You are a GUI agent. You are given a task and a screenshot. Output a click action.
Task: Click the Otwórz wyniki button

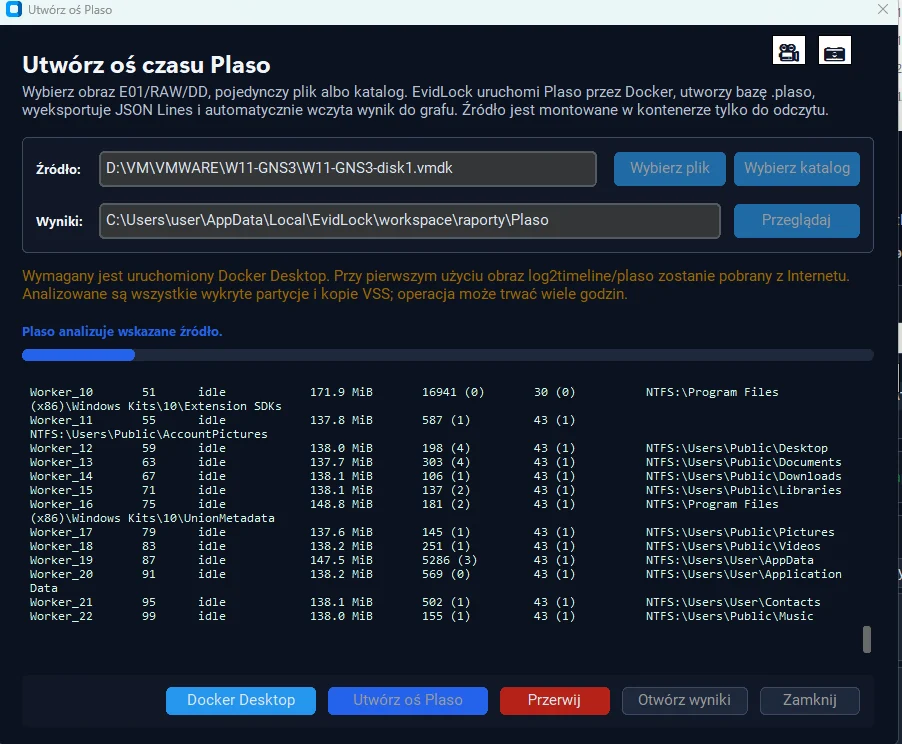click(x=685, y=700)
